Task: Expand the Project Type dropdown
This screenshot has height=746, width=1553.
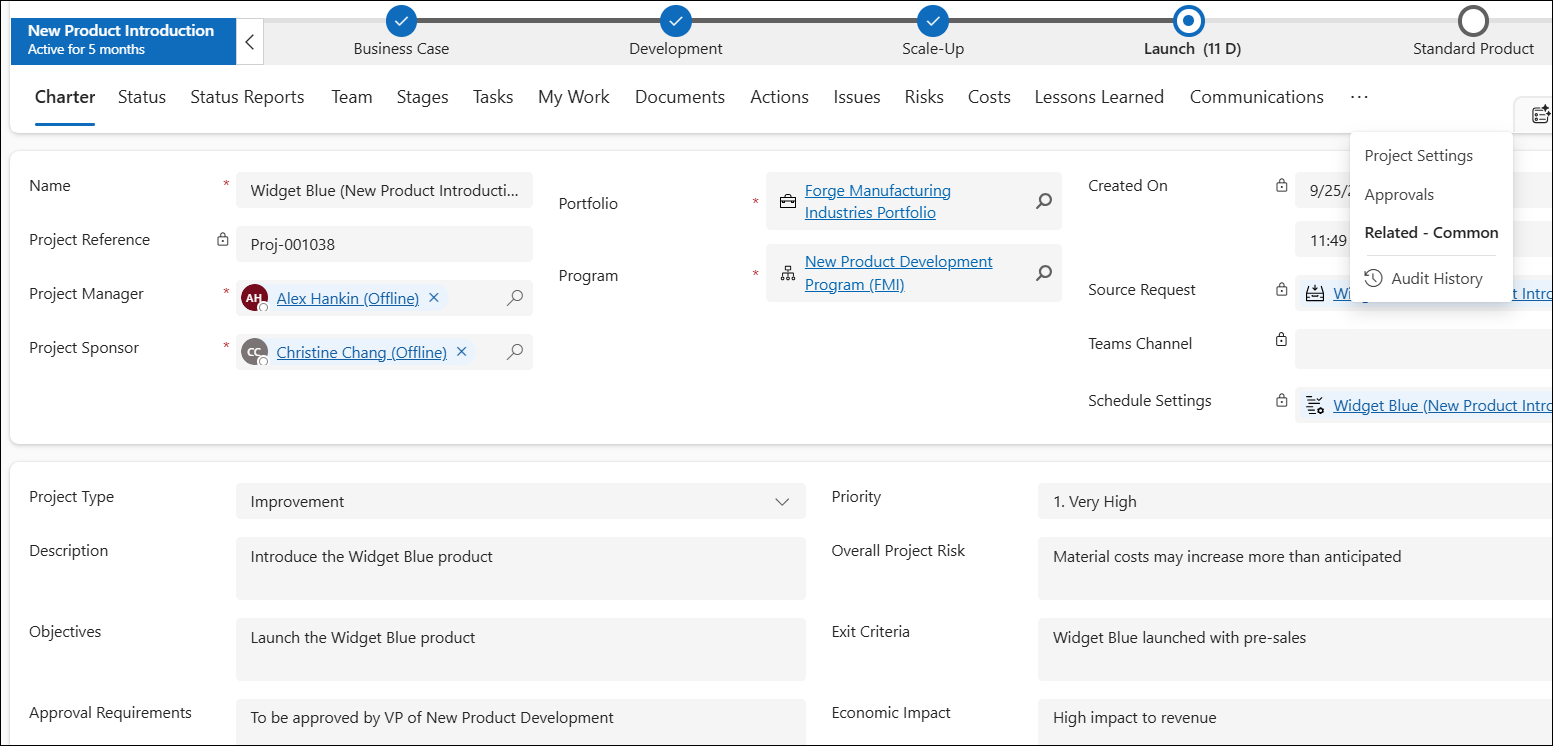Action: click(782, 502)
